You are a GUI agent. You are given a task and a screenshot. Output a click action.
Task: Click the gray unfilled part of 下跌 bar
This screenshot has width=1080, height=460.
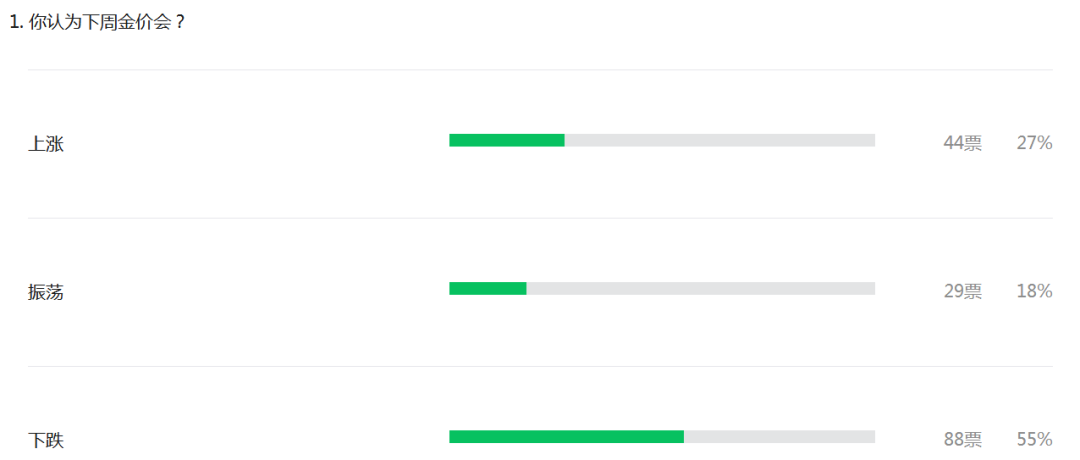click(x=780, y=437)
